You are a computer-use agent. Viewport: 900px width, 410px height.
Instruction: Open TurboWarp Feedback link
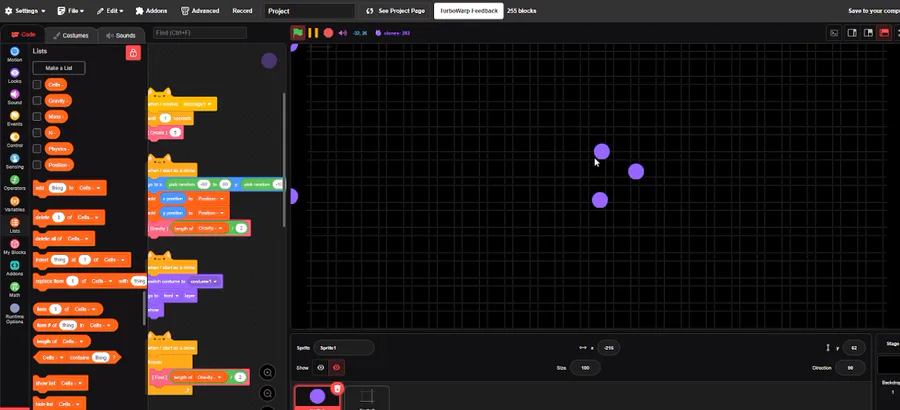(x=469, y=11)
